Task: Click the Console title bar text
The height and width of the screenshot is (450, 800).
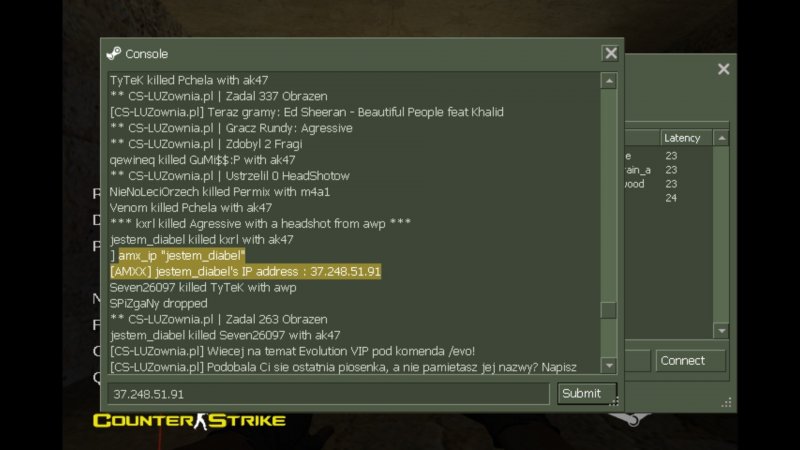Action: [146, 54]
